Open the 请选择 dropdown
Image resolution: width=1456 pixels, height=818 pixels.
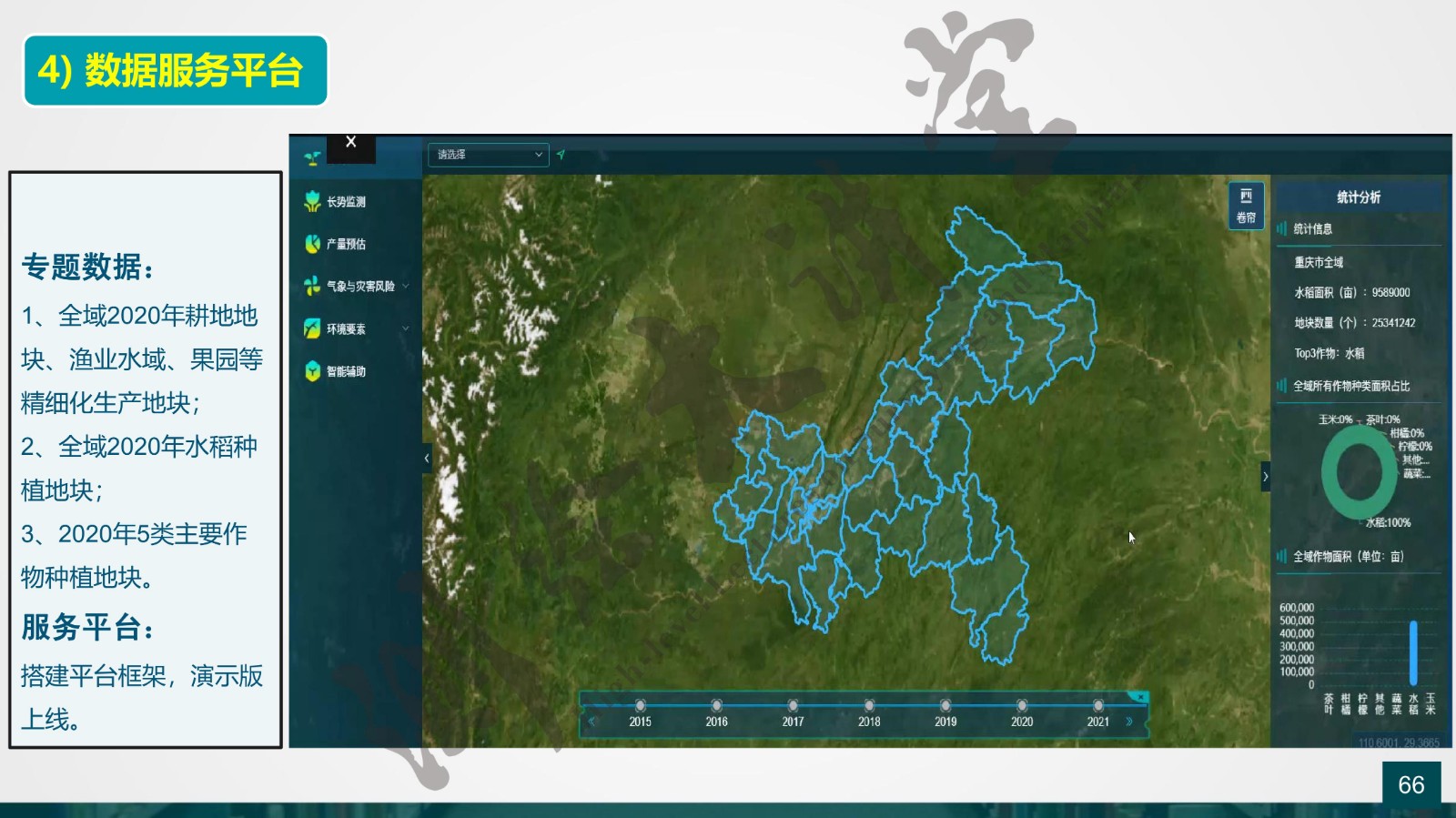pos(488,155)
